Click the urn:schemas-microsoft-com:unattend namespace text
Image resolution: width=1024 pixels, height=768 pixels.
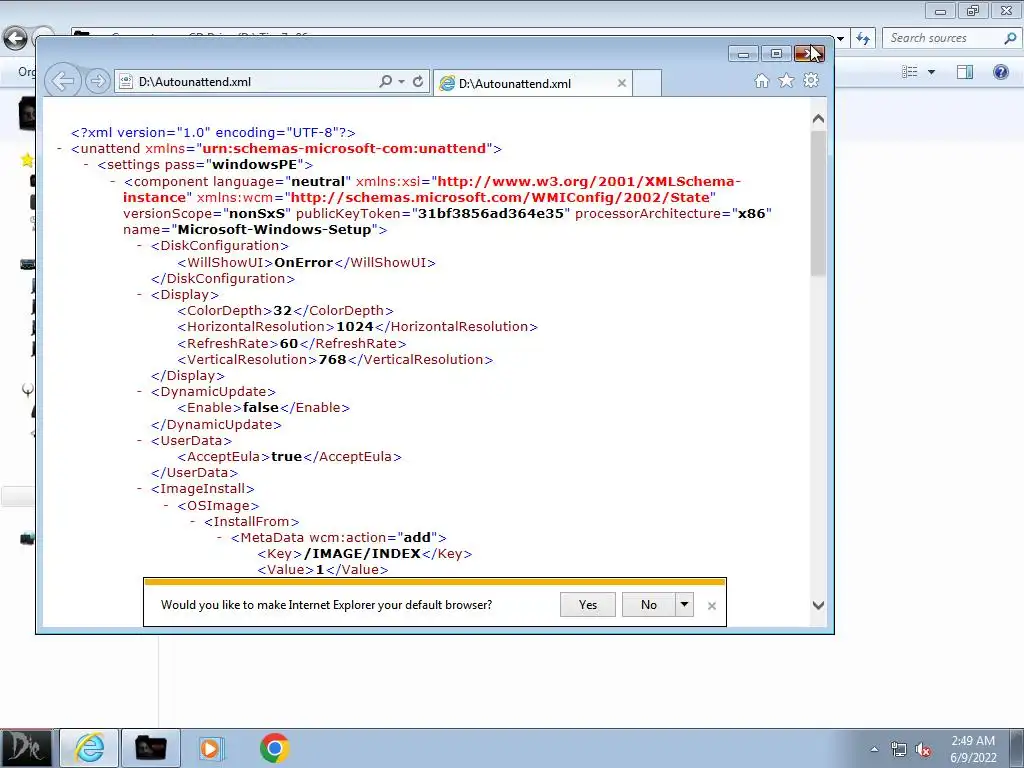[344, 148]
